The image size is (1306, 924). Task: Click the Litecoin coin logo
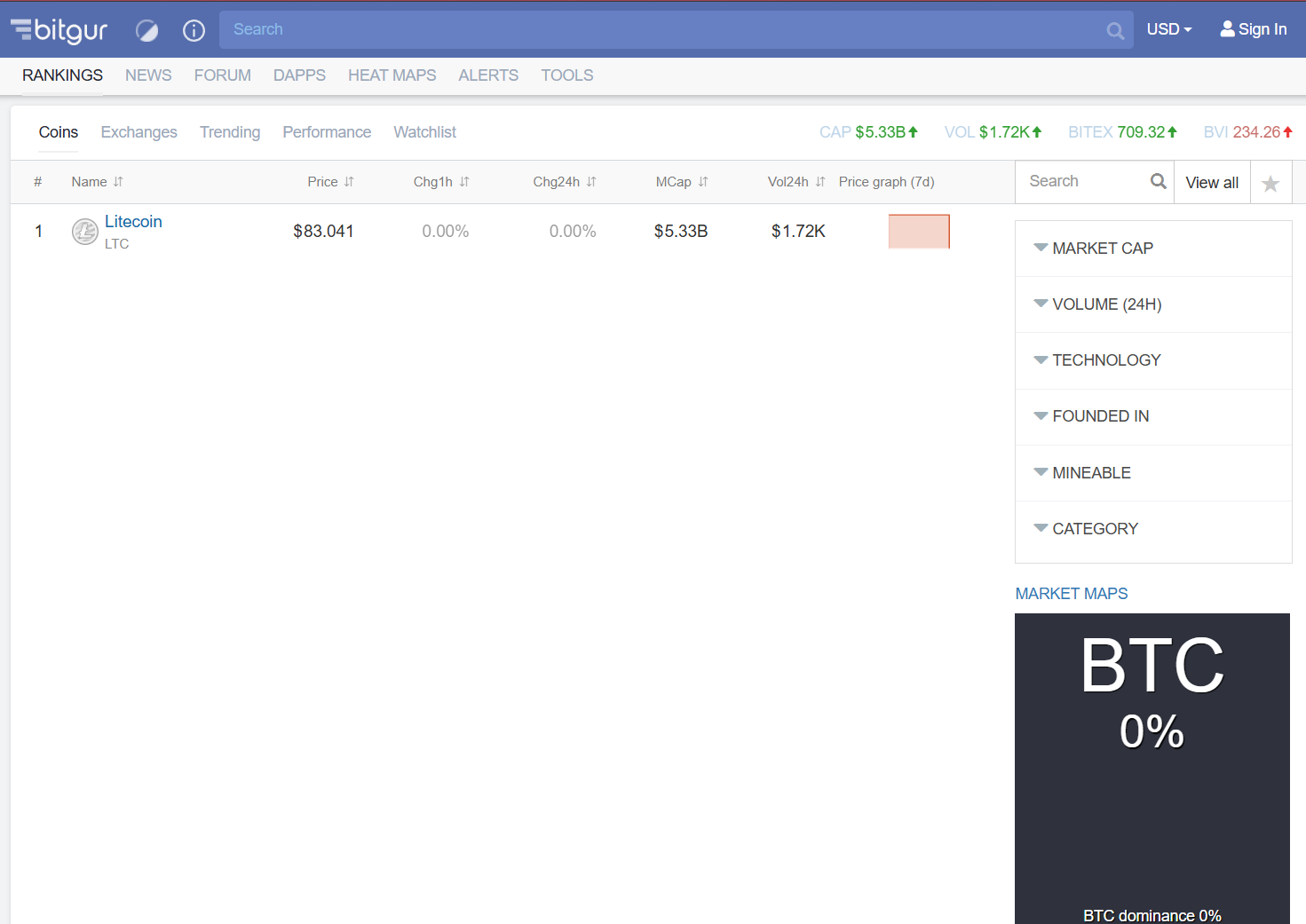tap(84, 232)
